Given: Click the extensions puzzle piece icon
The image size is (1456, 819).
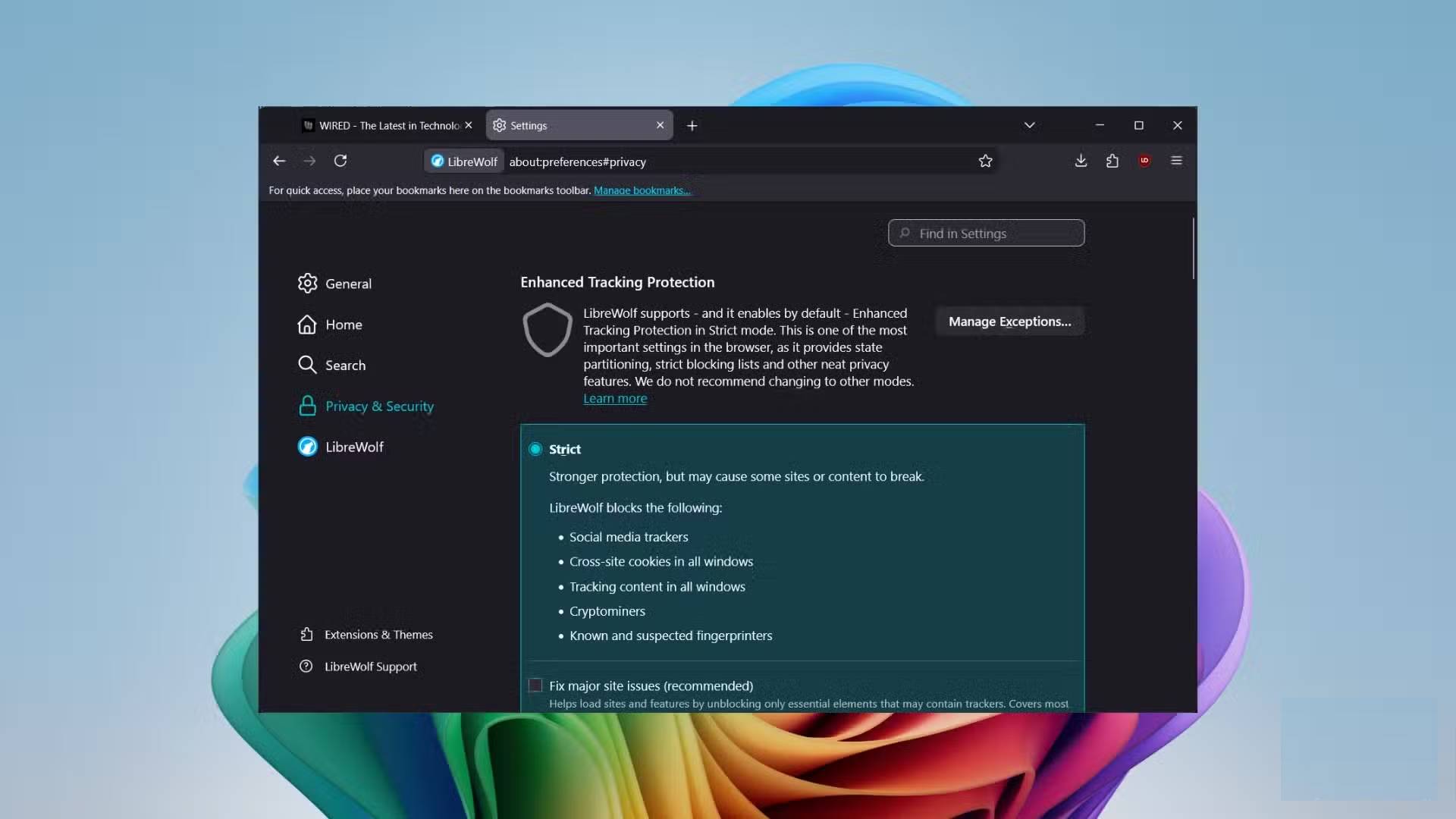Looking at the screenshot, I should (x=1112, y=161).
